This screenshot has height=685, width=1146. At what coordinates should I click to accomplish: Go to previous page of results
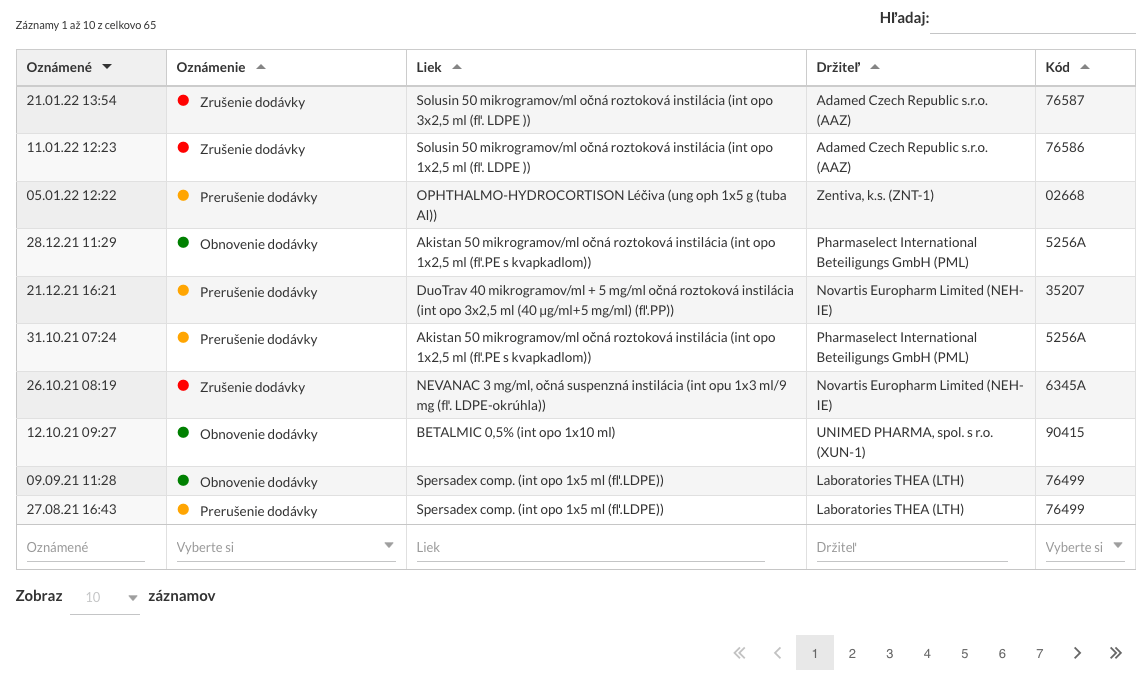778,653
